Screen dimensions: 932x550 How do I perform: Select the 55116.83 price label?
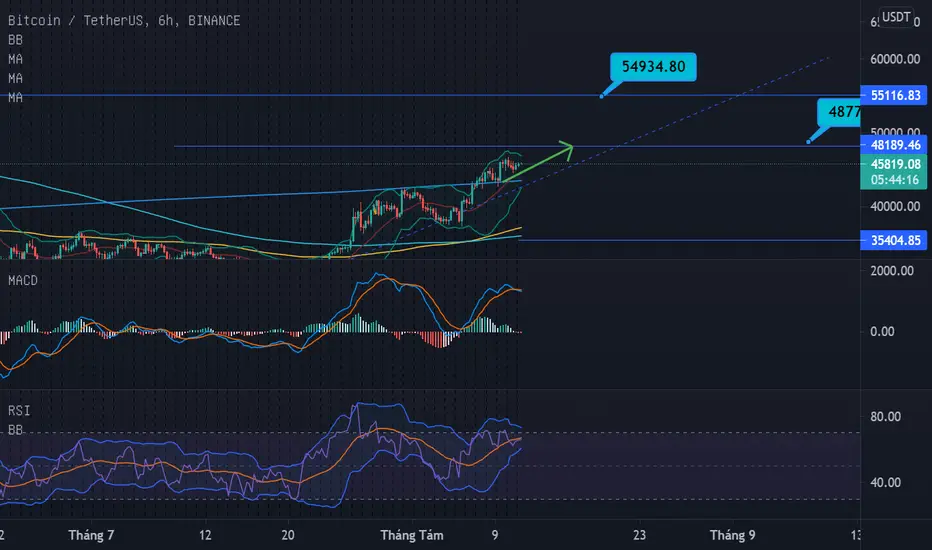tap(893, 95)
